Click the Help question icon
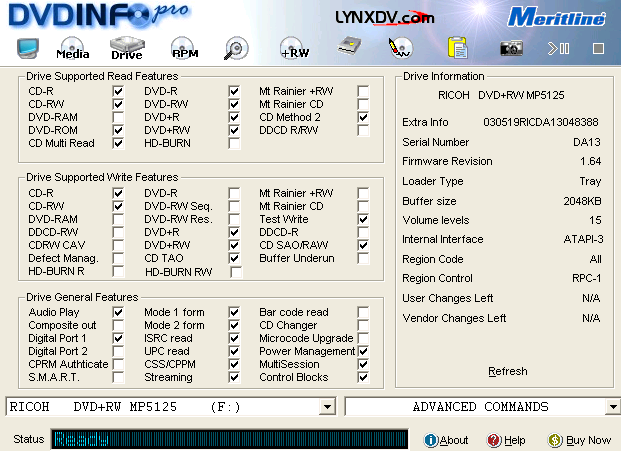Screen dimensions: 621x451 (494, 440)
